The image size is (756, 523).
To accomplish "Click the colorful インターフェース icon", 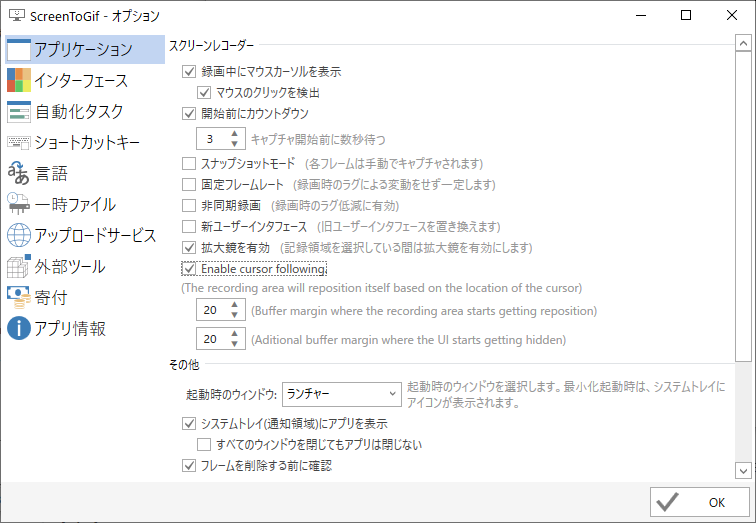I will [x=19, y=80].
